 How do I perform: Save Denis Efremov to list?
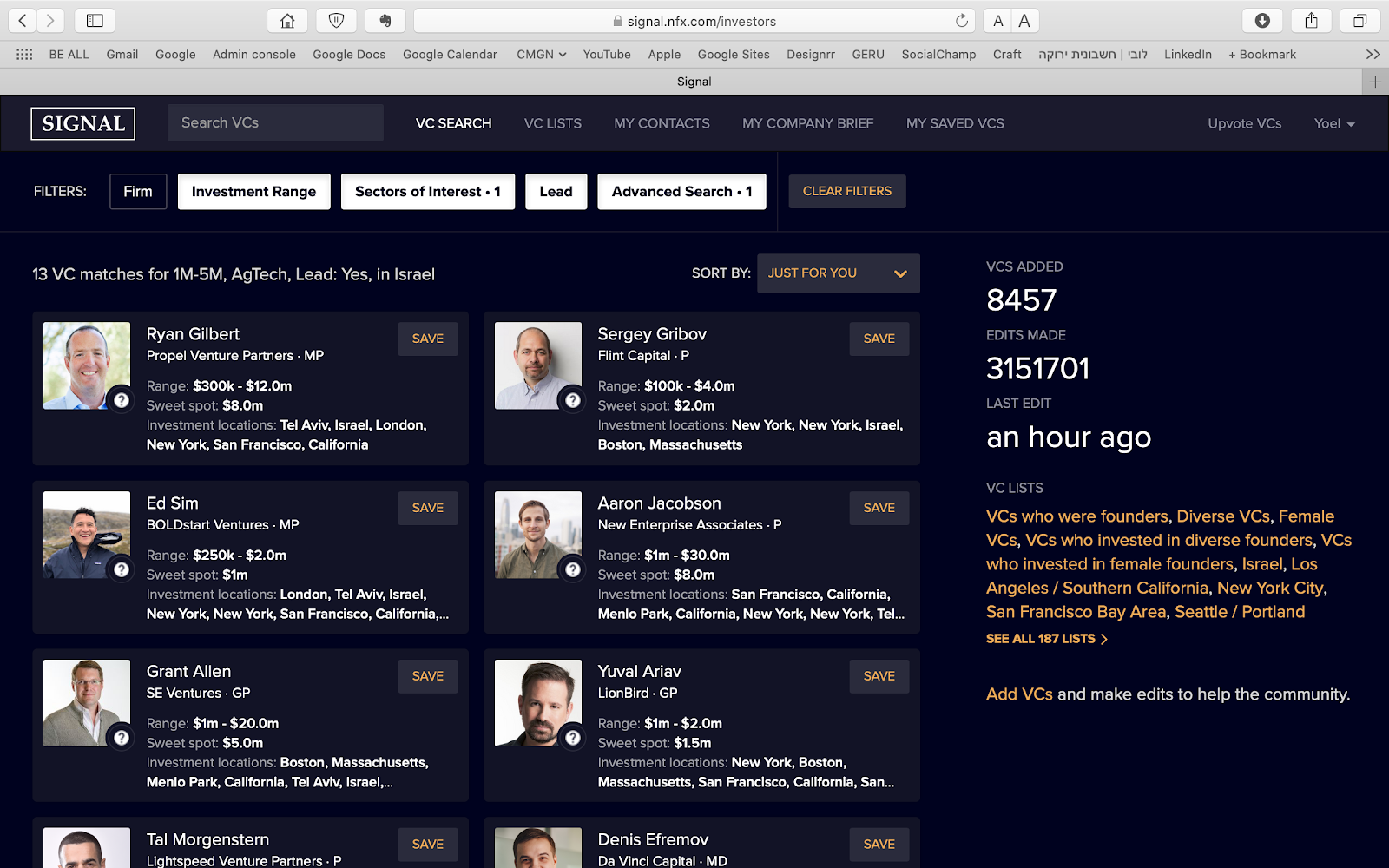pyautogui.click(x=879, y=844)
